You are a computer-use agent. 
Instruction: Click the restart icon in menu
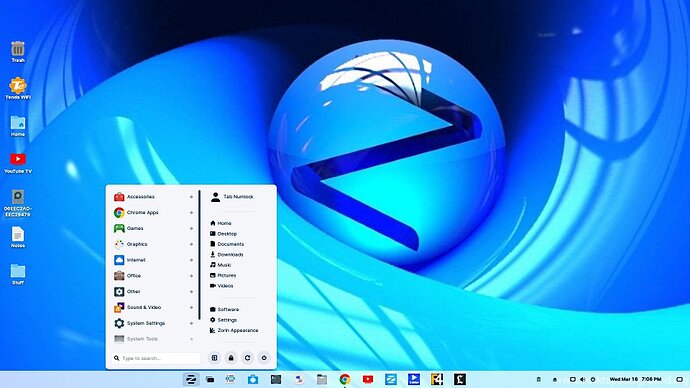tap(247, 358)
